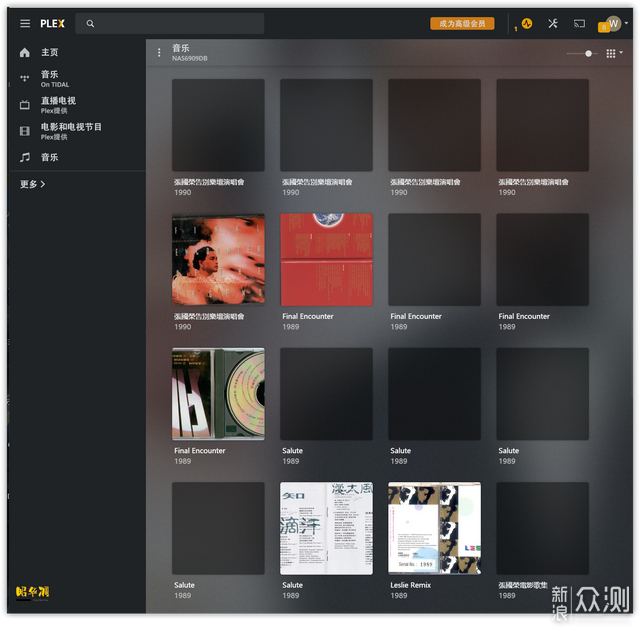Click Salute title under lyric sheet cover
Image resolution: width=640 pixels, height=631 pixels.
[x=292, y=585]
